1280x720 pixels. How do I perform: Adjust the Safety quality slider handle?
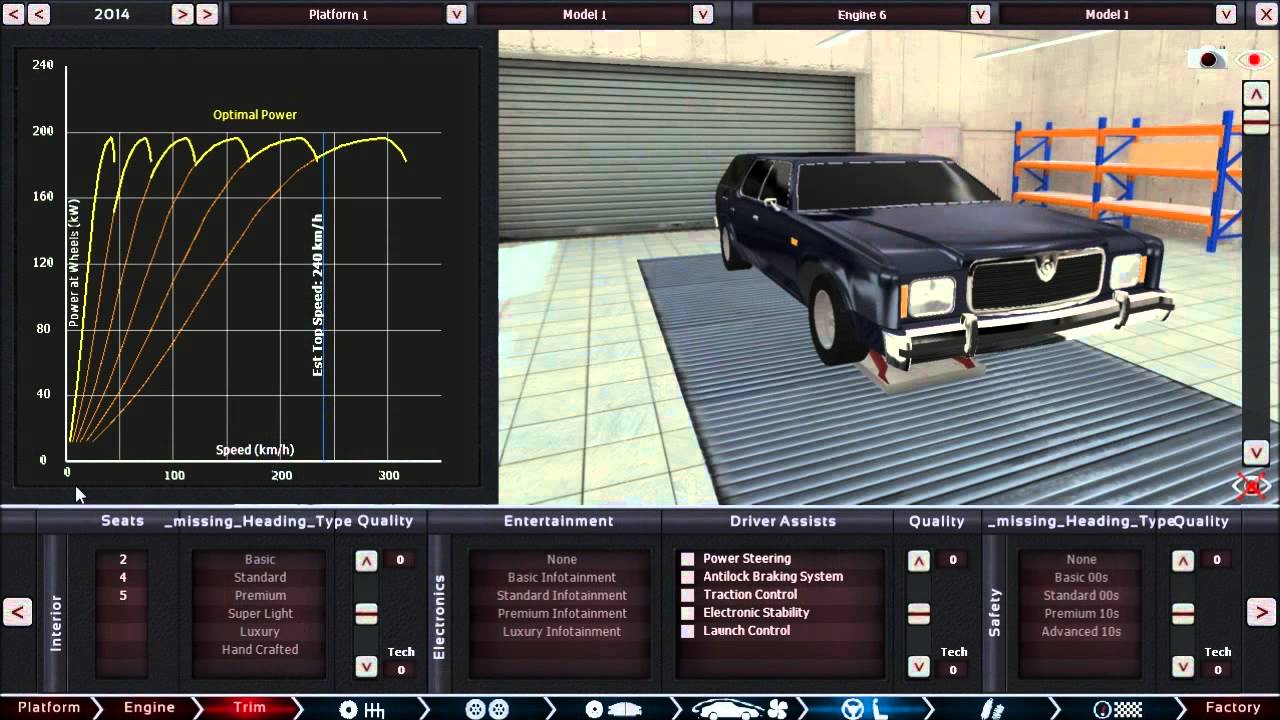1183,613
